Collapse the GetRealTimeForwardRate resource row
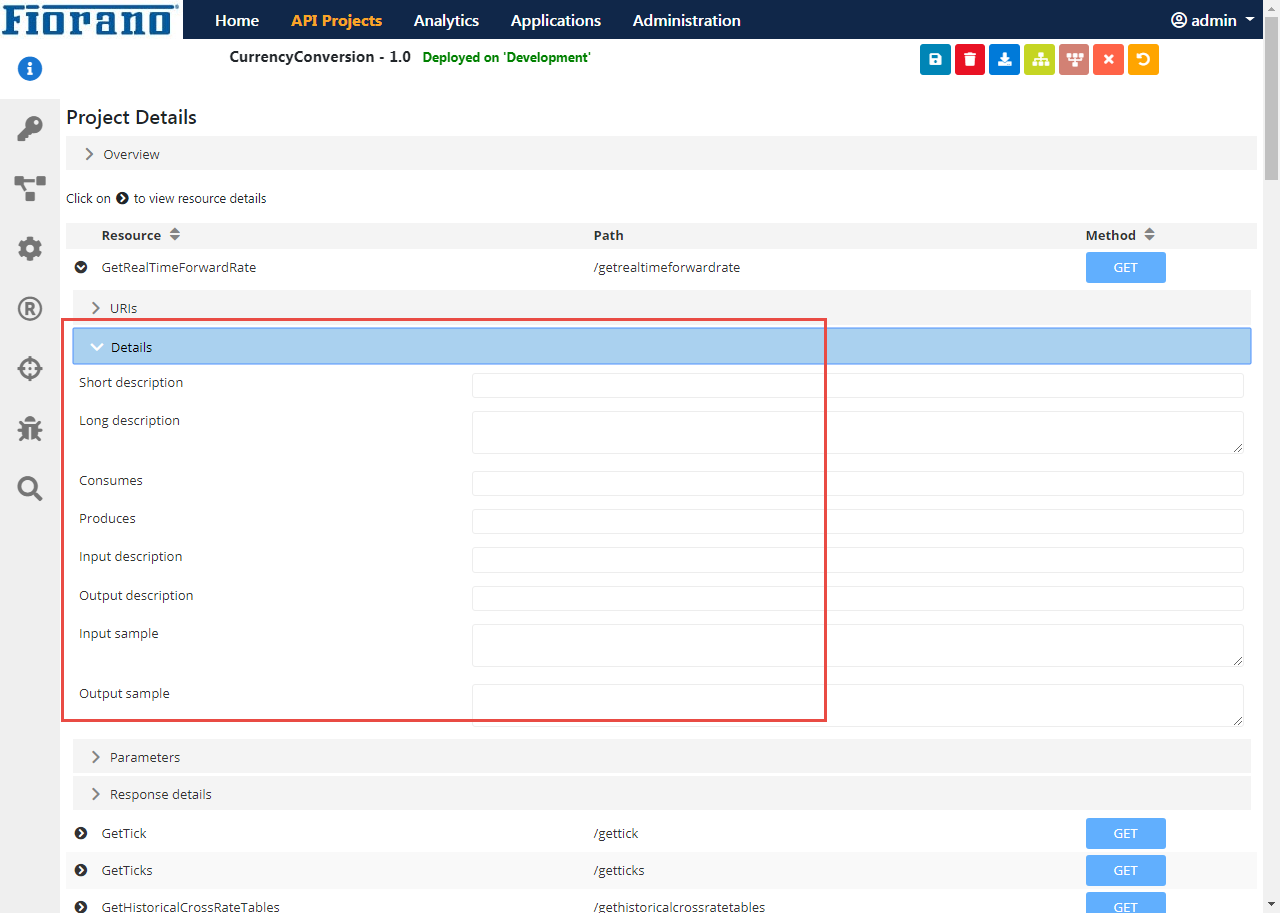Image resolution: width=1280 pixels, height=913 pixels. (x=81, y=267)
